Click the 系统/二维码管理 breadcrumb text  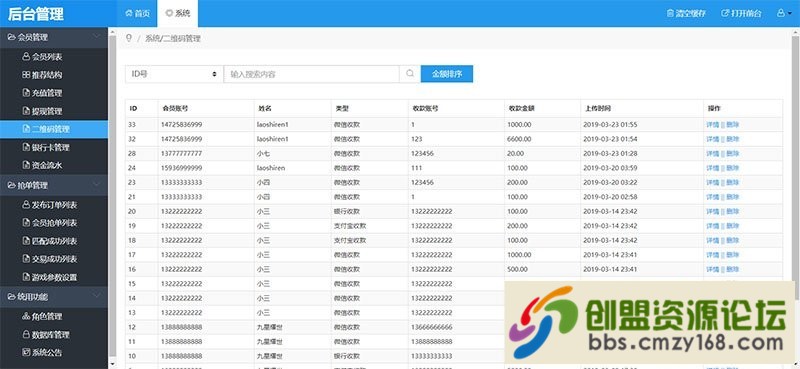tap(173, 38)
